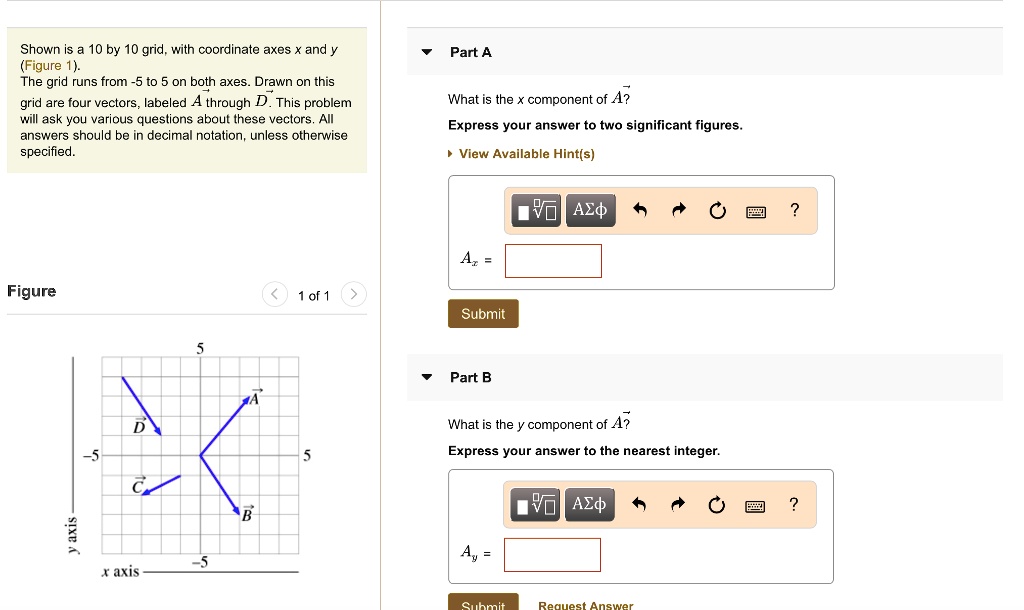Open the math template icon in Part A

(x=537, y=210)
